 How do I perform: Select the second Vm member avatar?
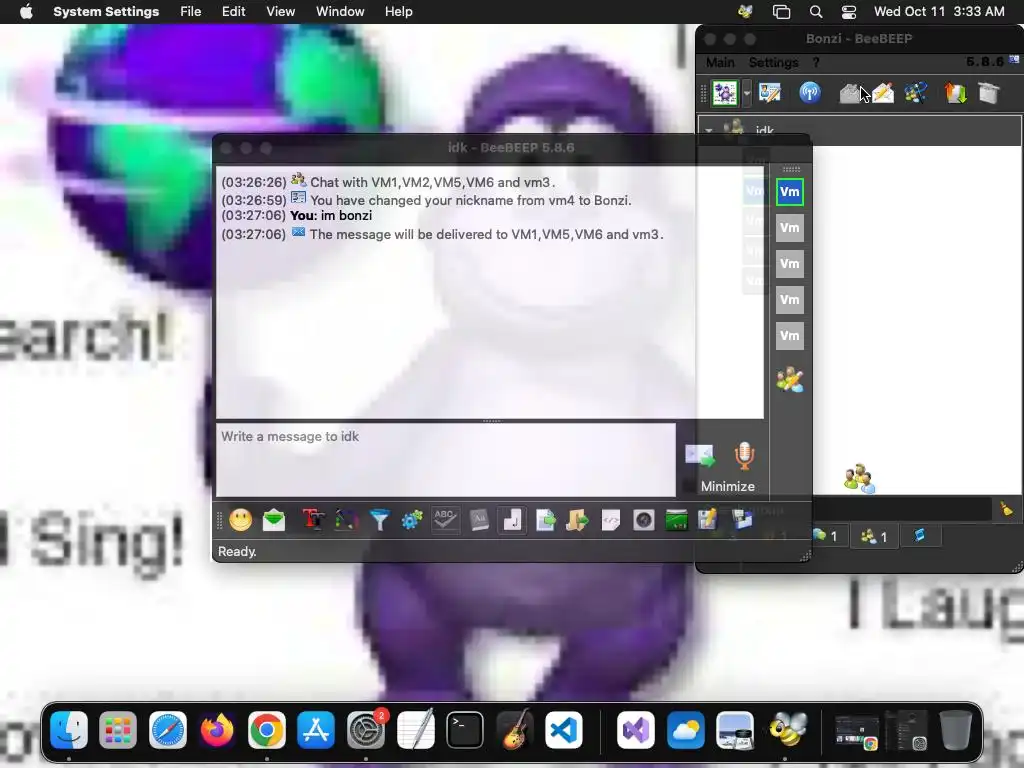(x=790, y=228)
